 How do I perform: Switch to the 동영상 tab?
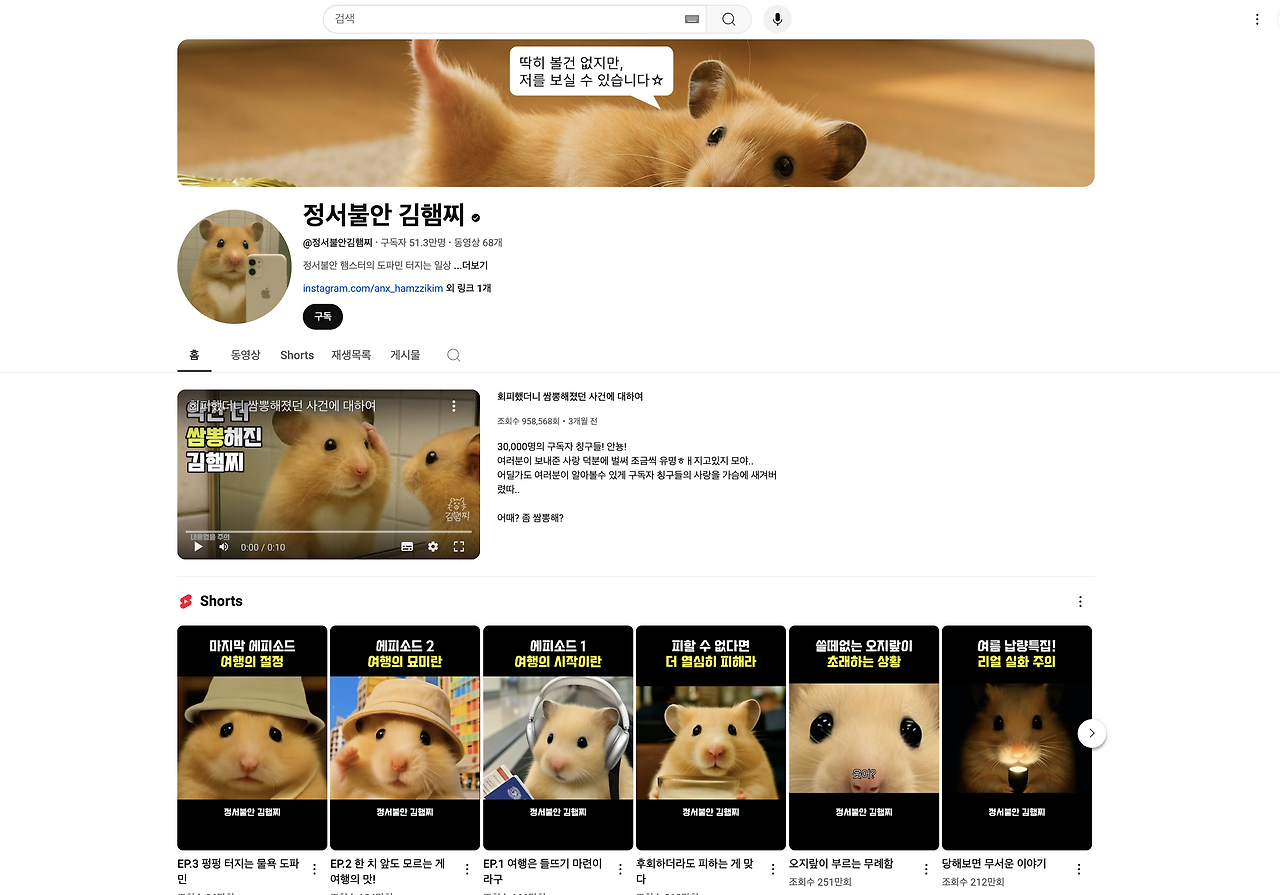click(x=245, y=355)
